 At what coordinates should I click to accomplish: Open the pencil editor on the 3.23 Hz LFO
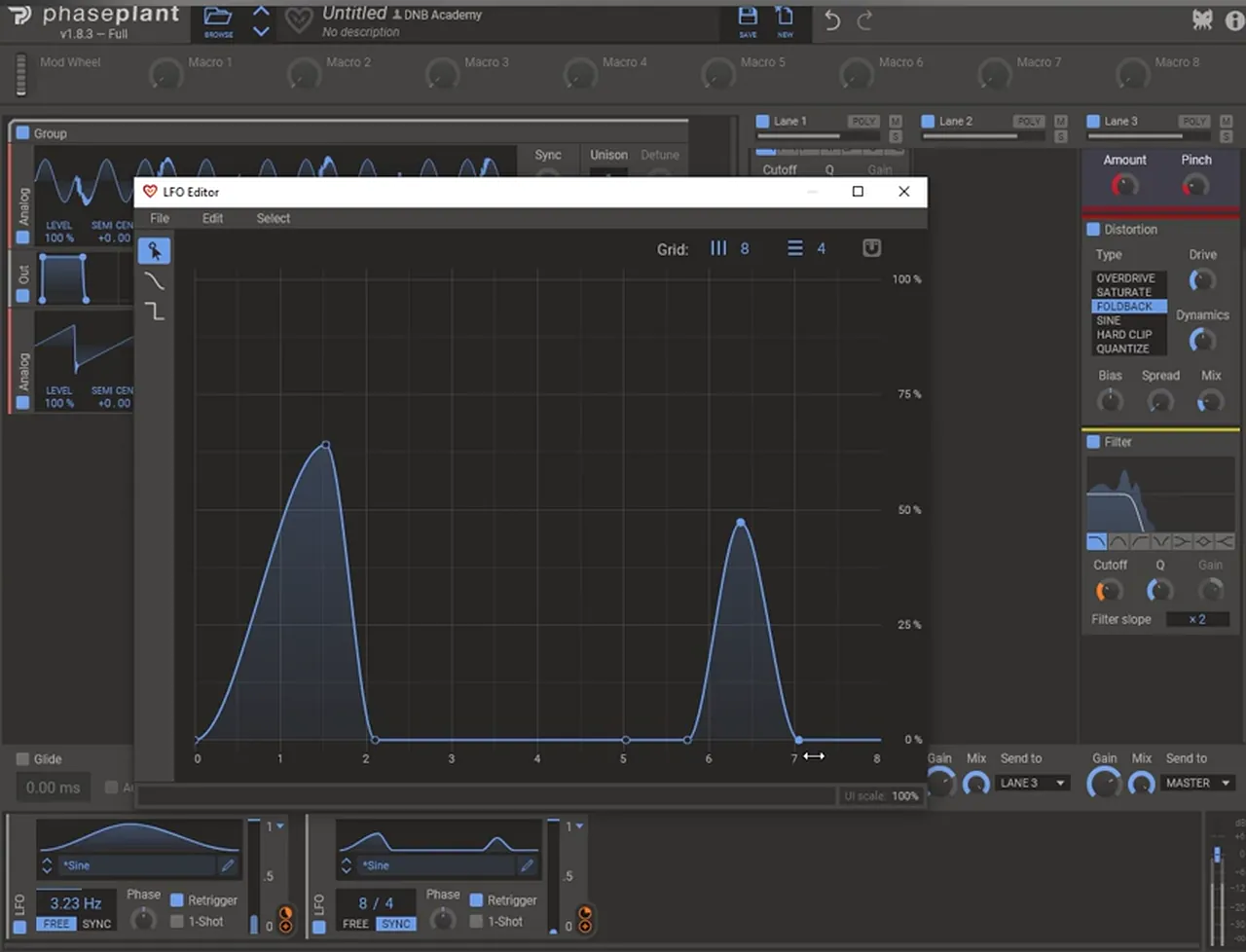[x=227, y=865]
